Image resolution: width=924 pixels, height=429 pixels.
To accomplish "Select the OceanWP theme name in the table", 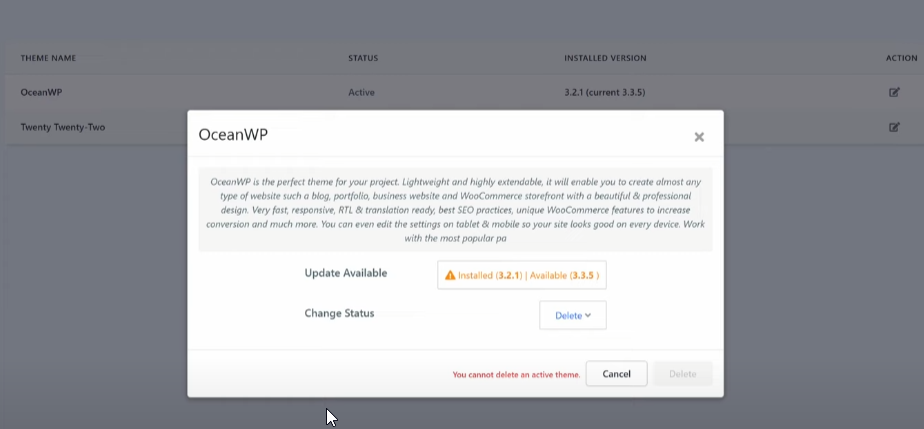I will (x=41, y=93).
